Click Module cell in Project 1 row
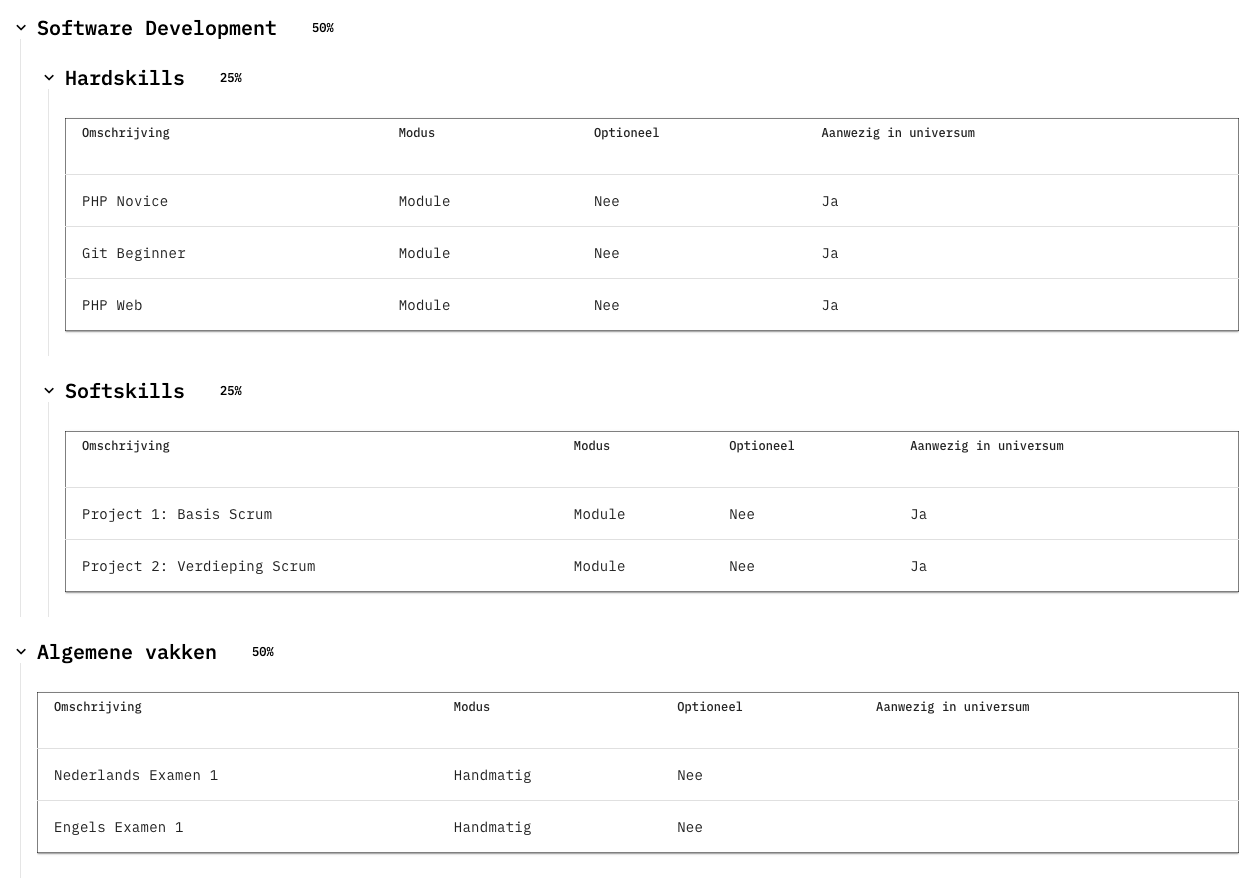 point(600,514)
